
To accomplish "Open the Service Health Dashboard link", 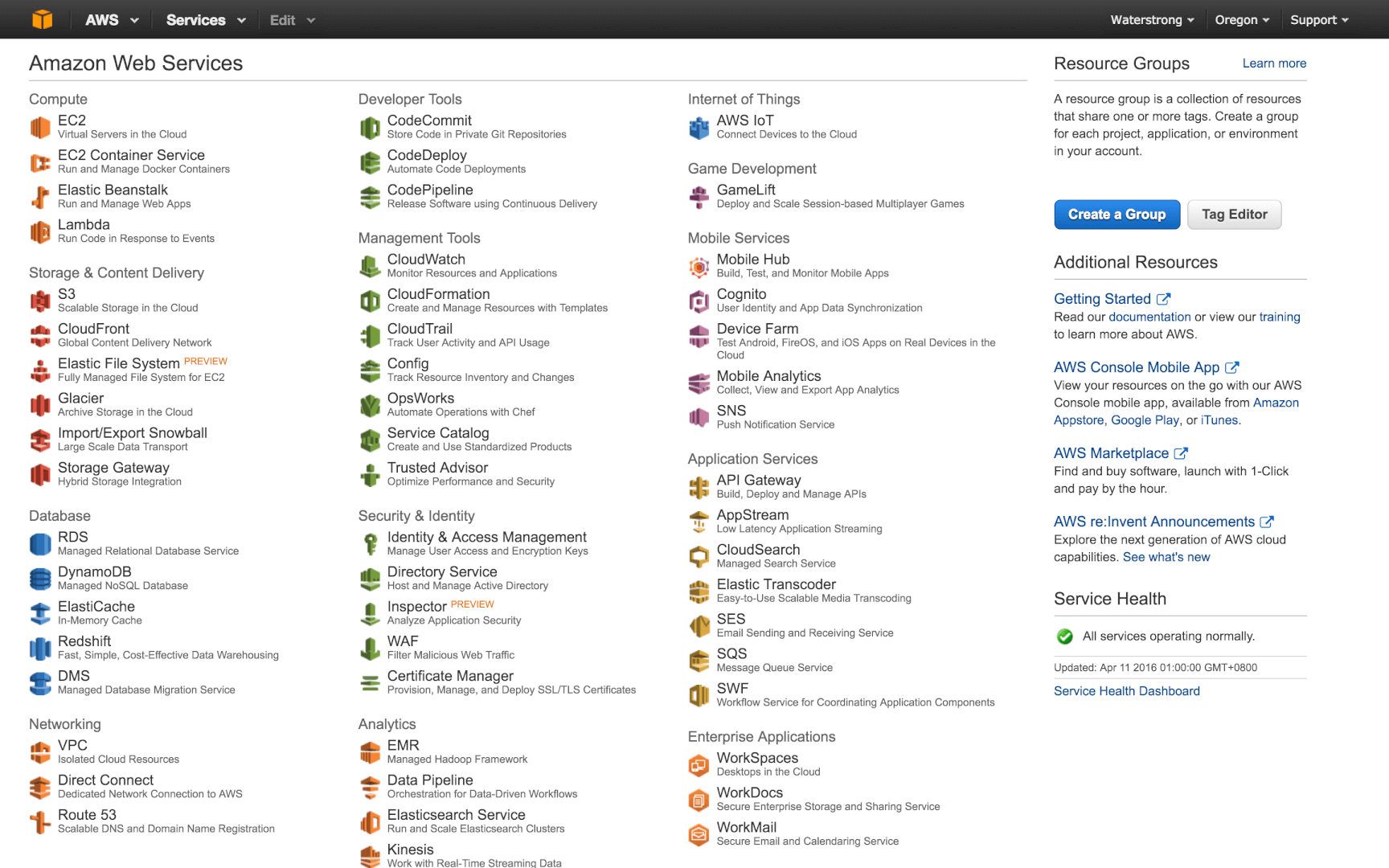I will point(1127,691).
